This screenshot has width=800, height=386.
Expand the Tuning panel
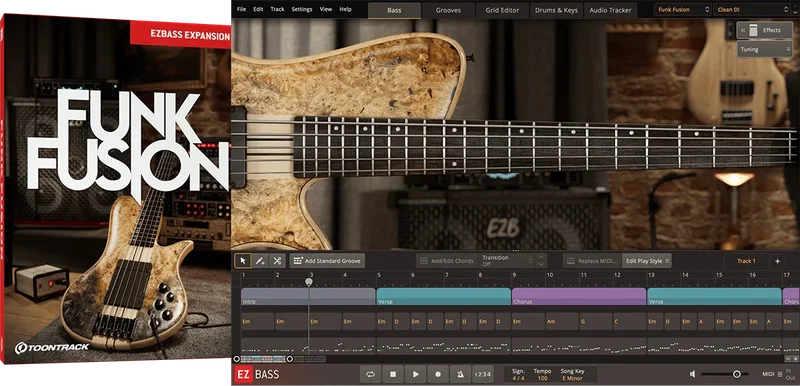click(764, 49)
